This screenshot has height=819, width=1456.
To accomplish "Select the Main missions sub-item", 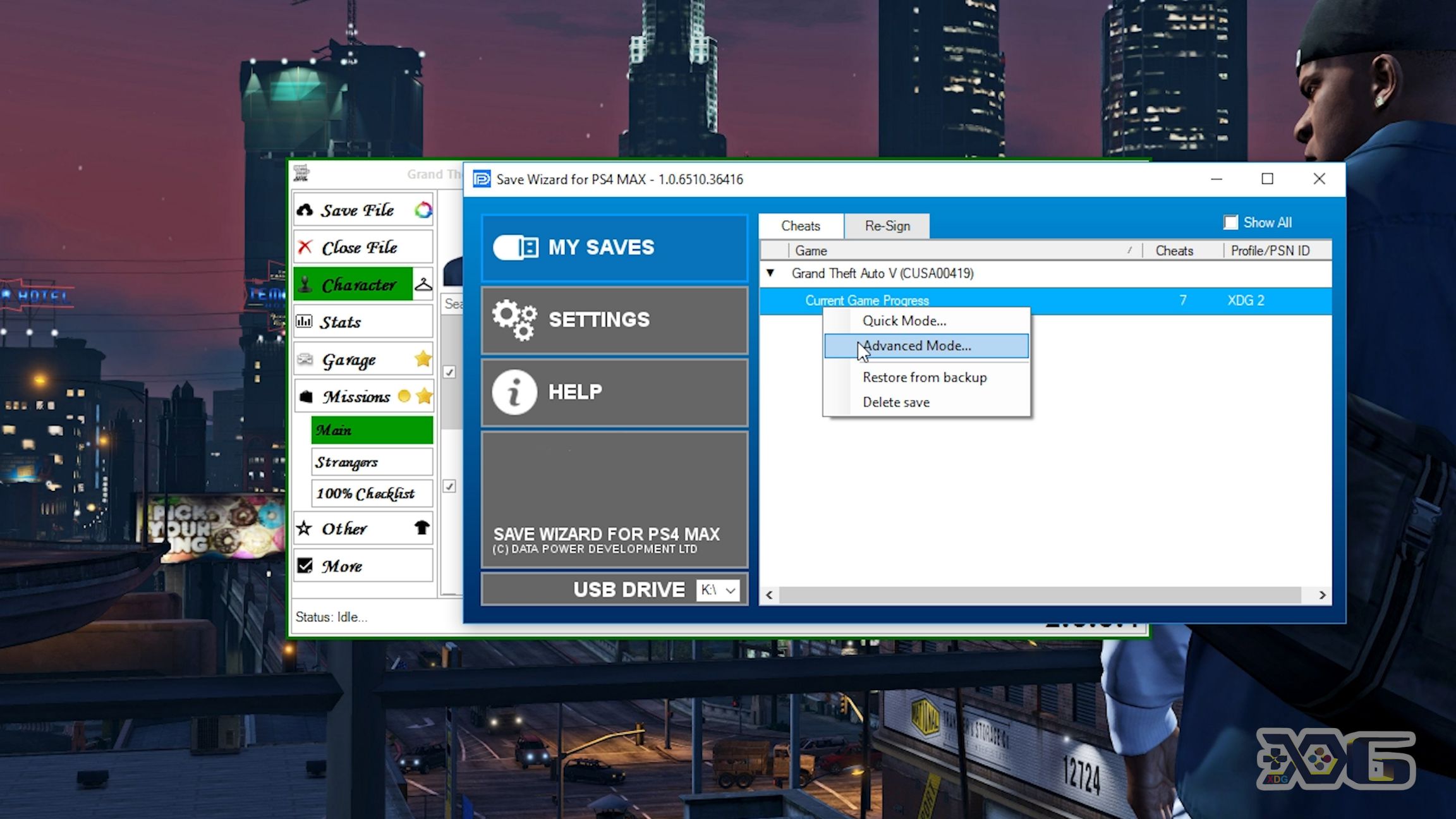I will click(x=372, y=430).
